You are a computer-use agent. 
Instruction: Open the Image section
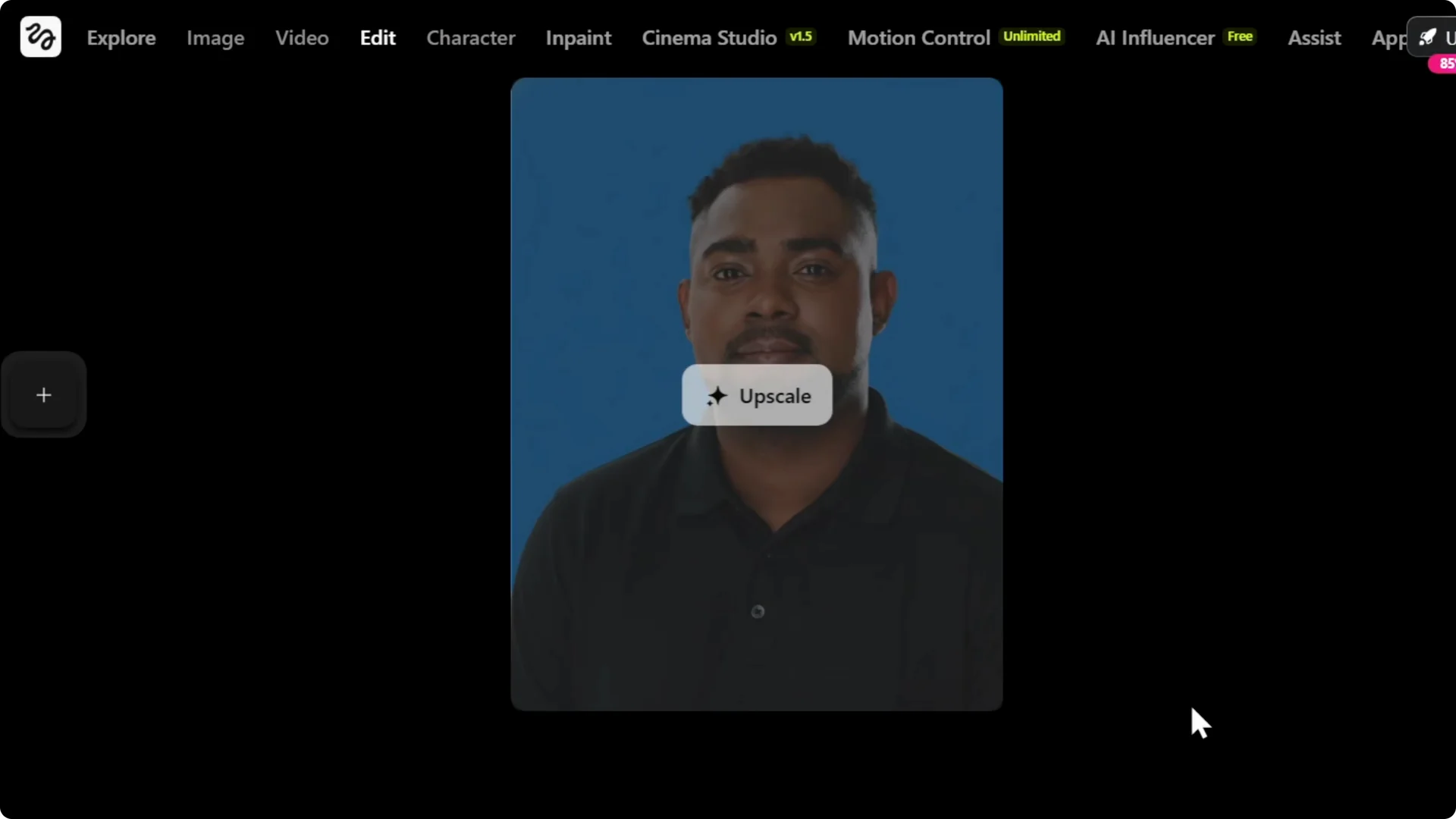click(x=215, y=38)
